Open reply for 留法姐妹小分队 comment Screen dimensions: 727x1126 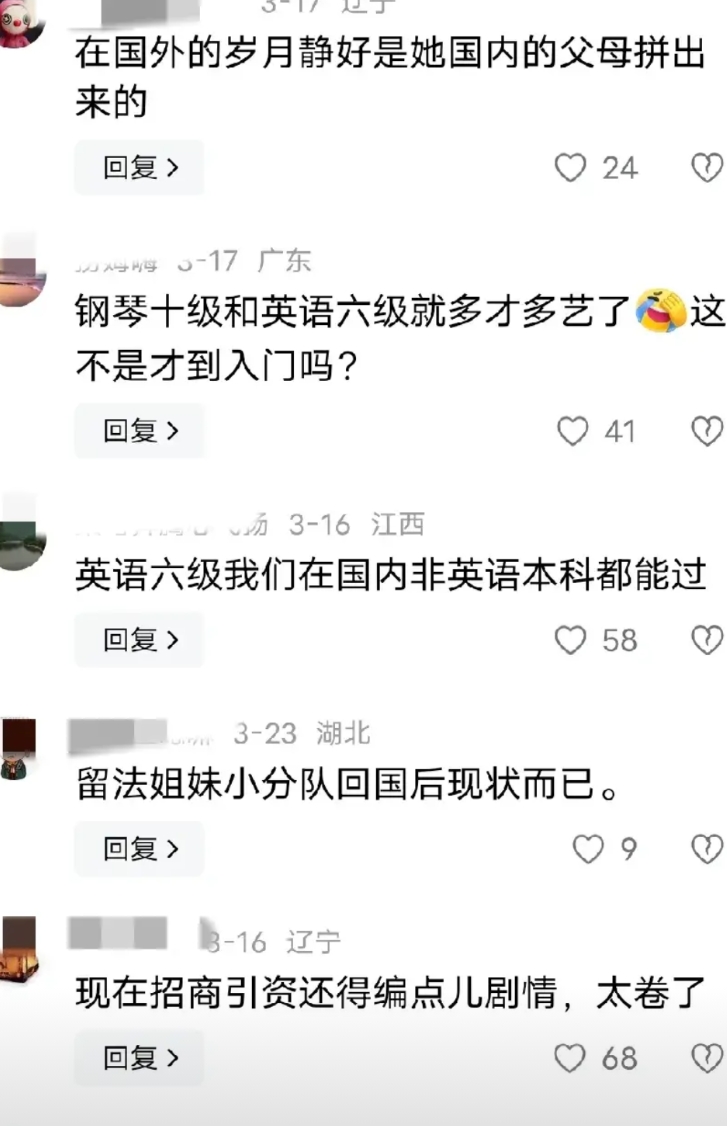(x=139, y=849)
